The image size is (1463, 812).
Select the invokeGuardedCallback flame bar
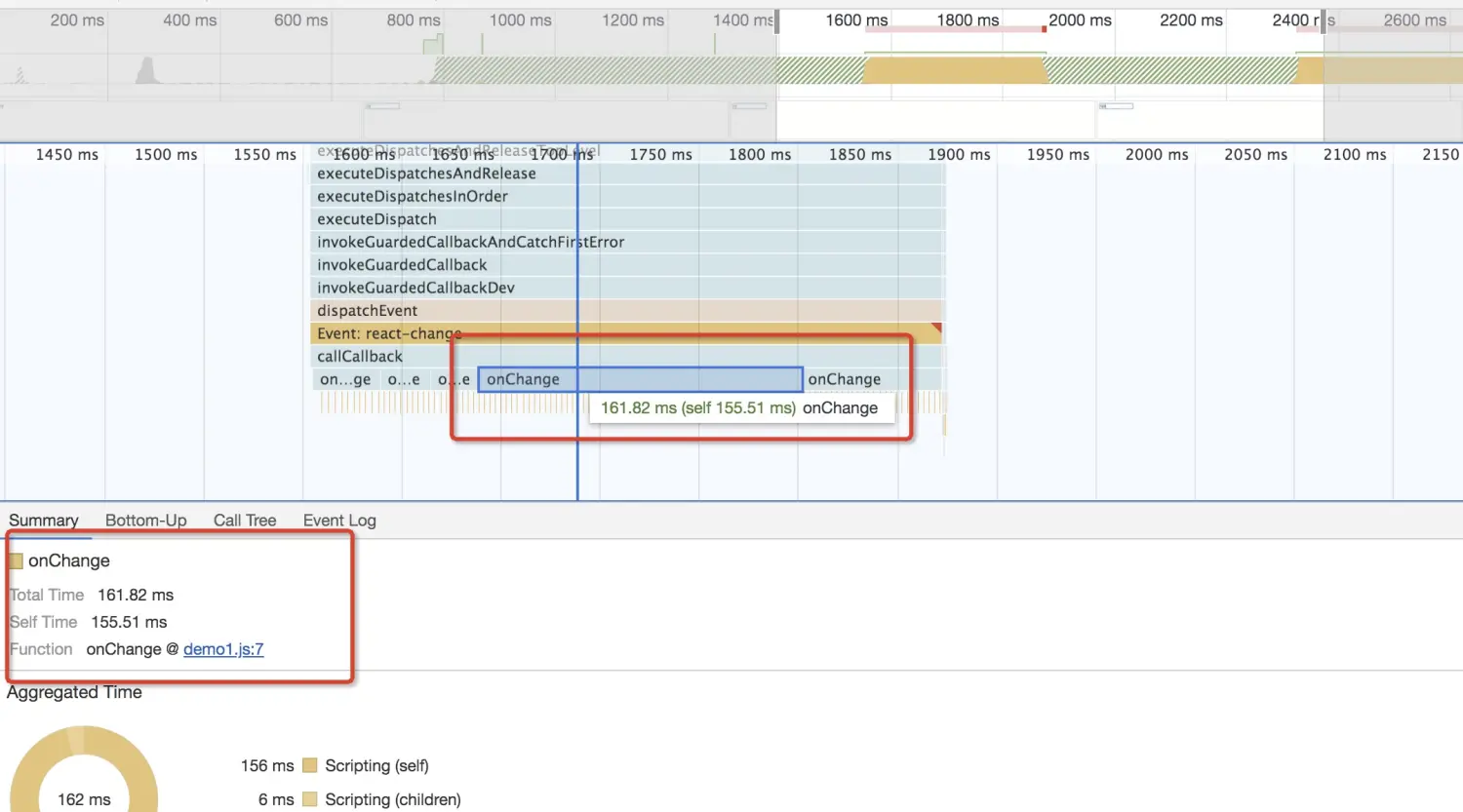pyautogui.click(x=627, y=265)
